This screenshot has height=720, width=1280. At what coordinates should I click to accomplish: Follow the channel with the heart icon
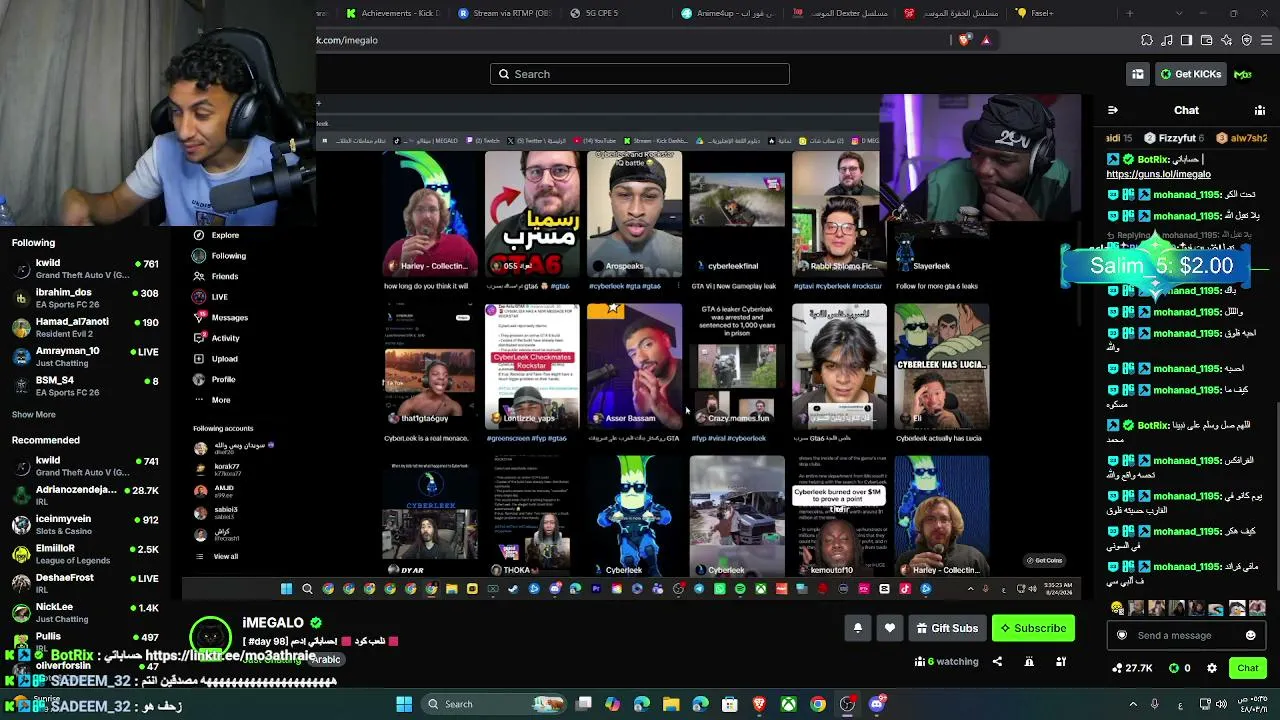890,628
